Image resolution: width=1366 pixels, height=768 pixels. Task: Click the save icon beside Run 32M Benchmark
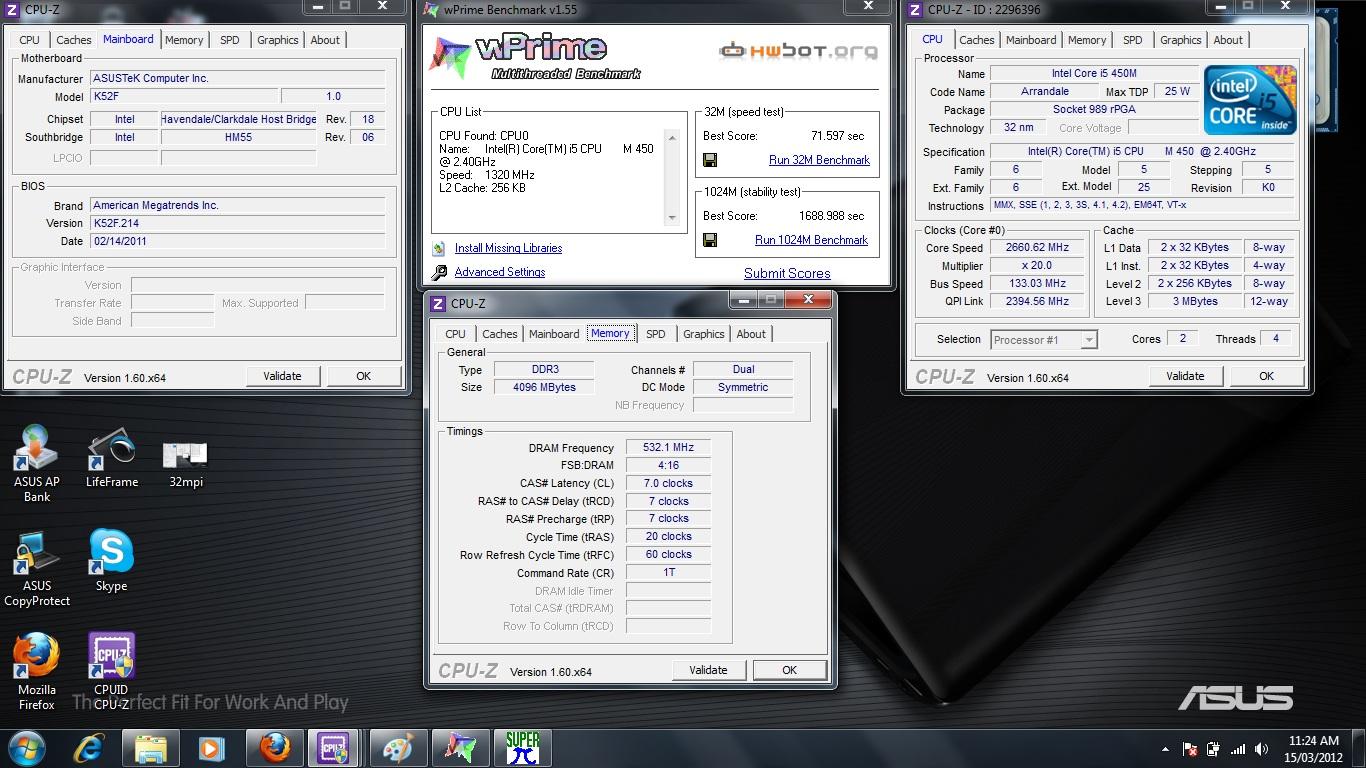pyautogui.click(x=710, y=160)
